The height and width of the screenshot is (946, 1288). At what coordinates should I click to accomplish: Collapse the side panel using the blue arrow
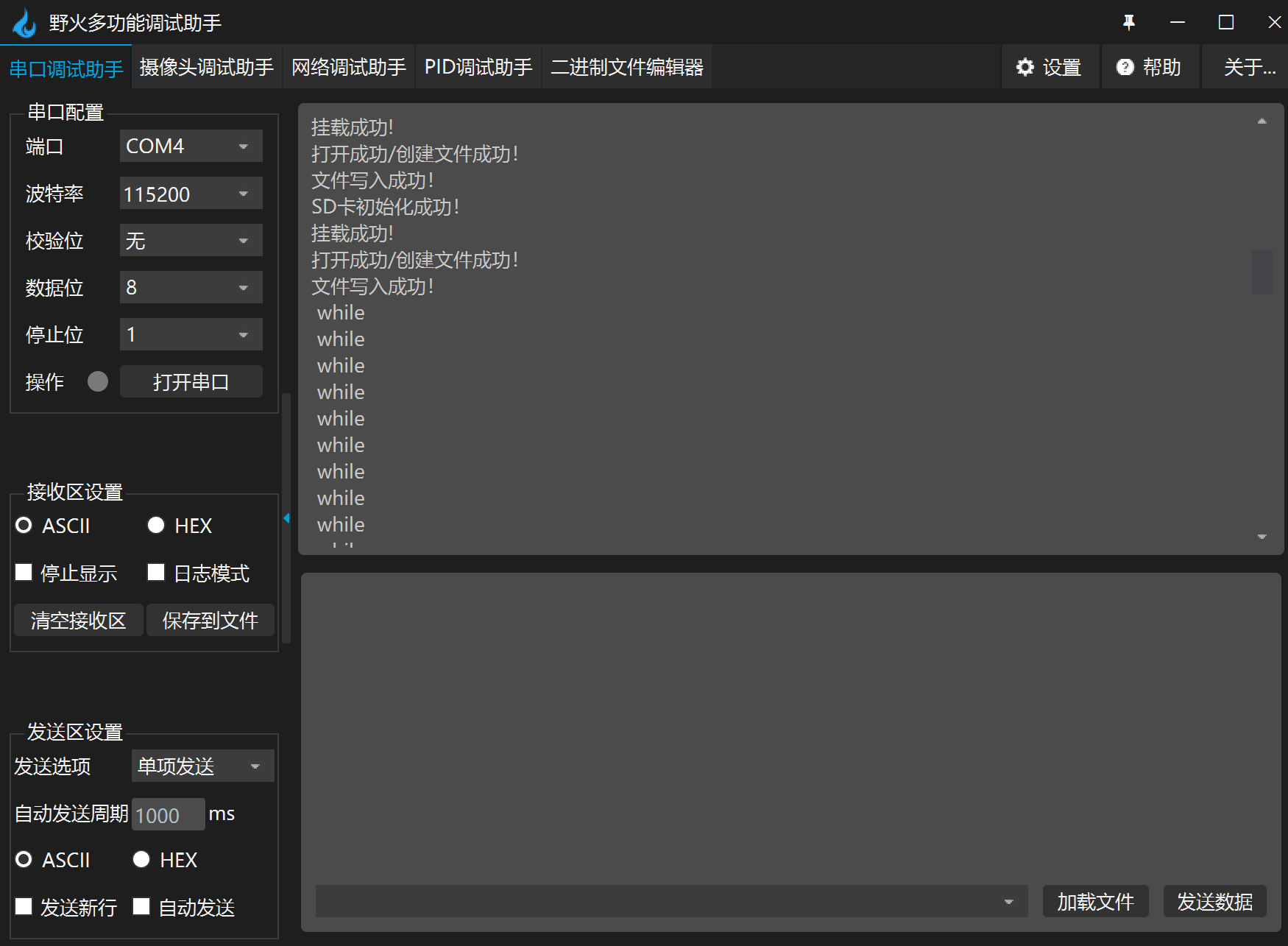286,518
